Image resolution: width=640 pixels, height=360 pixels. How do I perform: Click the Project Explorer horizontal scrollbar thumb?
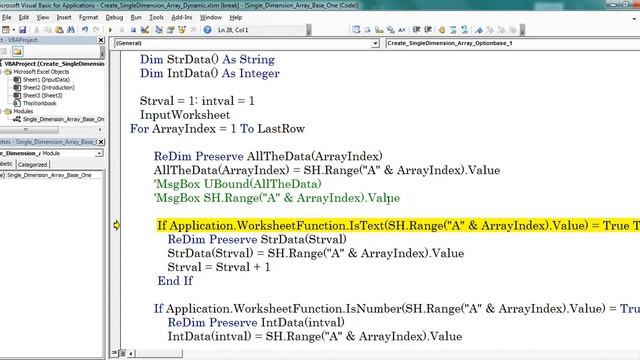click(x=29, y=130)
